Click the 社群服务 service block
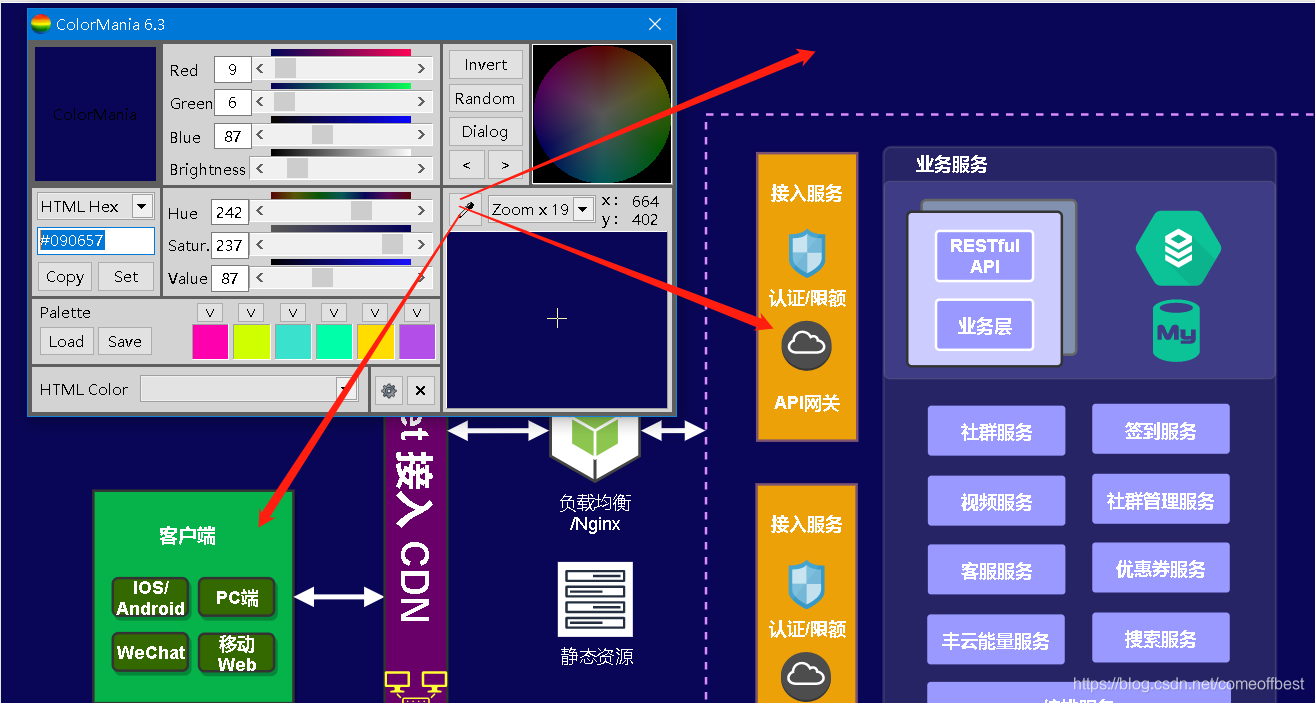The image size is (1315, 703). pyautogui.click(x=996, y=431)
